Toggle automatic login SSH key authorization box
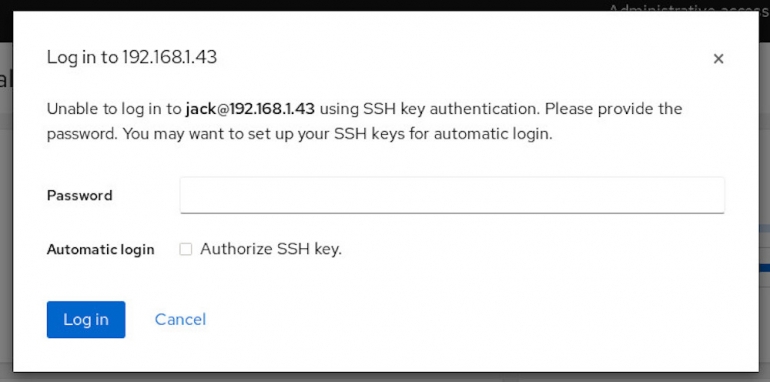 pyautogui.click(x=185, y=249)
